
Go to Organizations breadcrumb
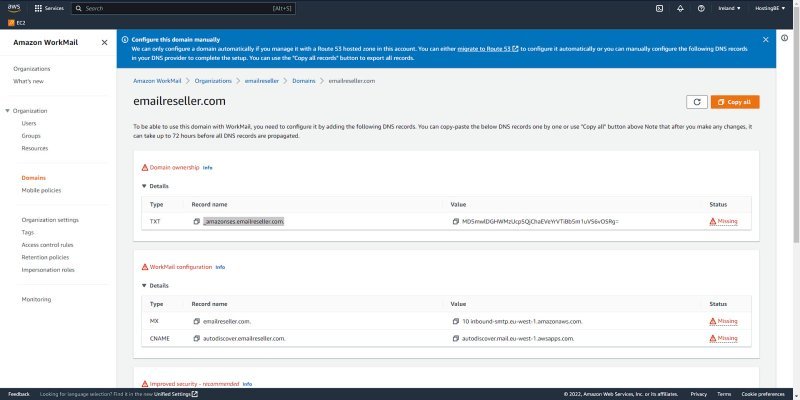point(213,81)
